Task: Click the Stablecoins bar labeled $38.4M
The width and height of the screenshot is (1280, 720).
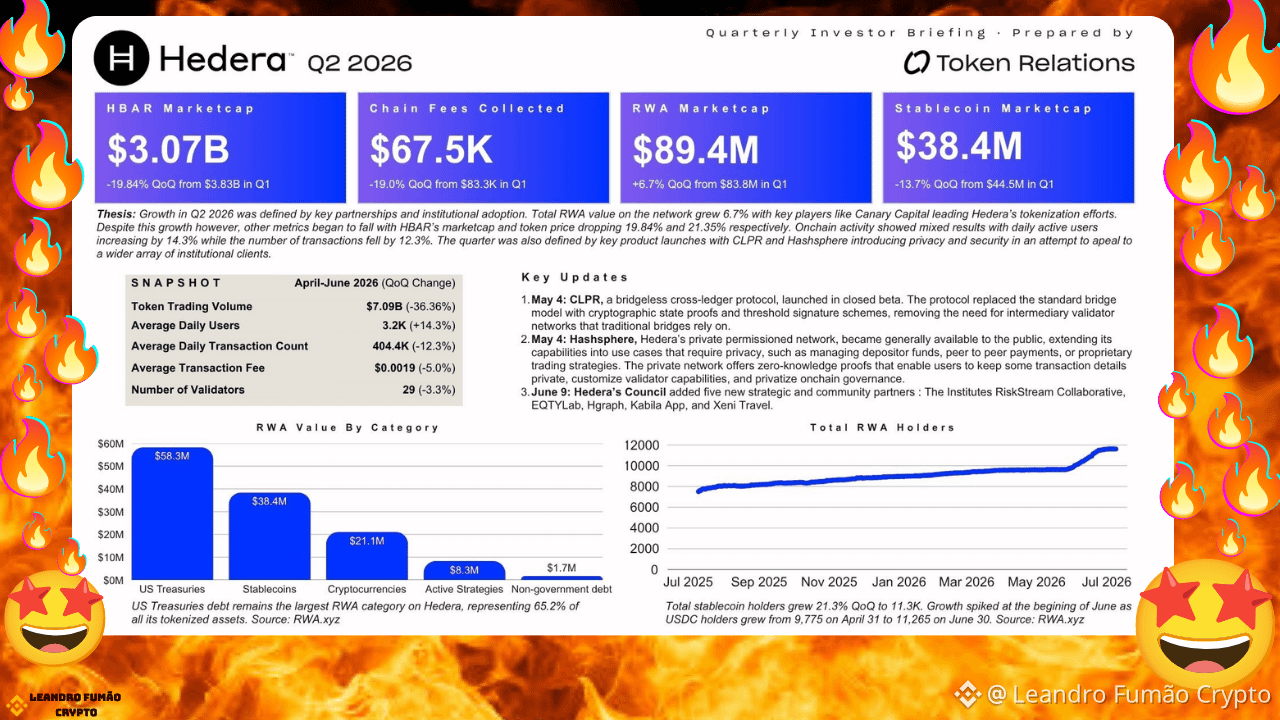Action: pos(270,536)
